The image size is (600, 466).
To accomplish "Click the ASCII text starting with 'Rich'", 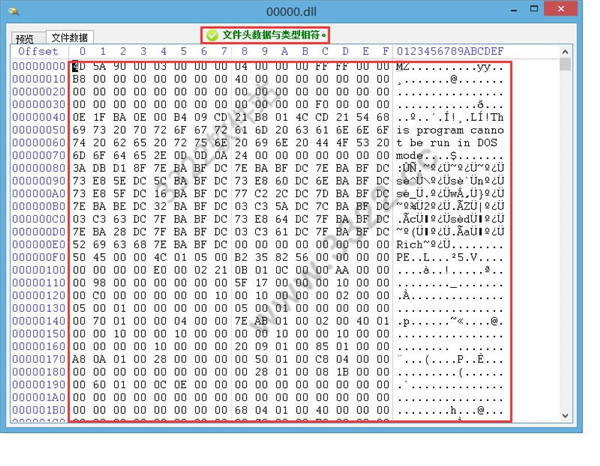I will 450,245.
